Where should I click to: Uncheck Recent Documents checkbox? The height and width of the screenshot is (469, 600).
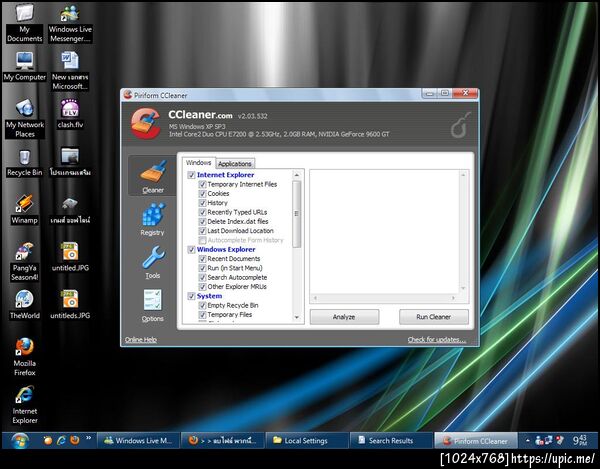pyautogui.click(x=202, y=259)
